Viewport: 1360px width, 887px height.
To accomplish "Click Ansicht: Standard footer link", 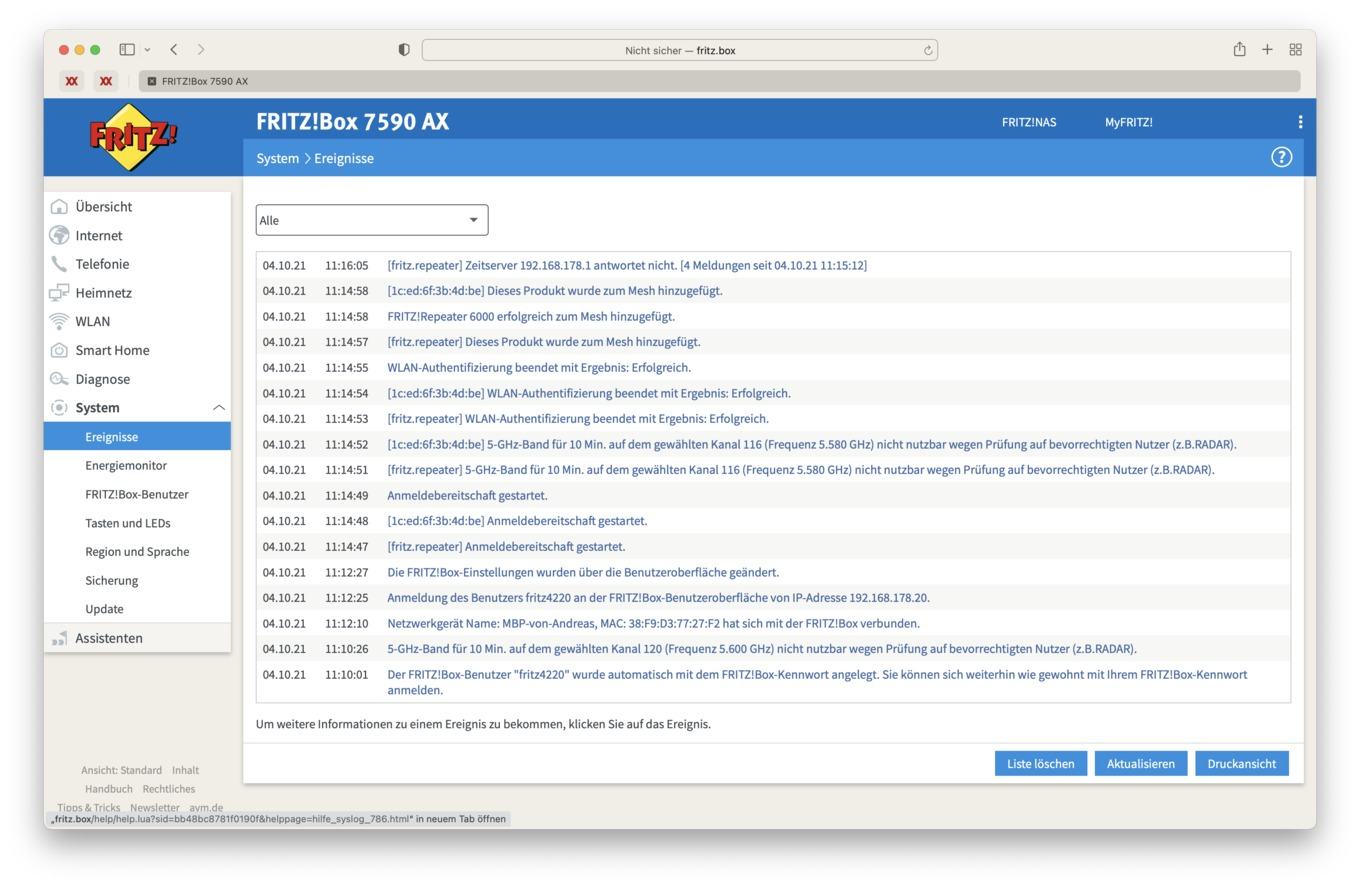I will [x=121, y=770].
